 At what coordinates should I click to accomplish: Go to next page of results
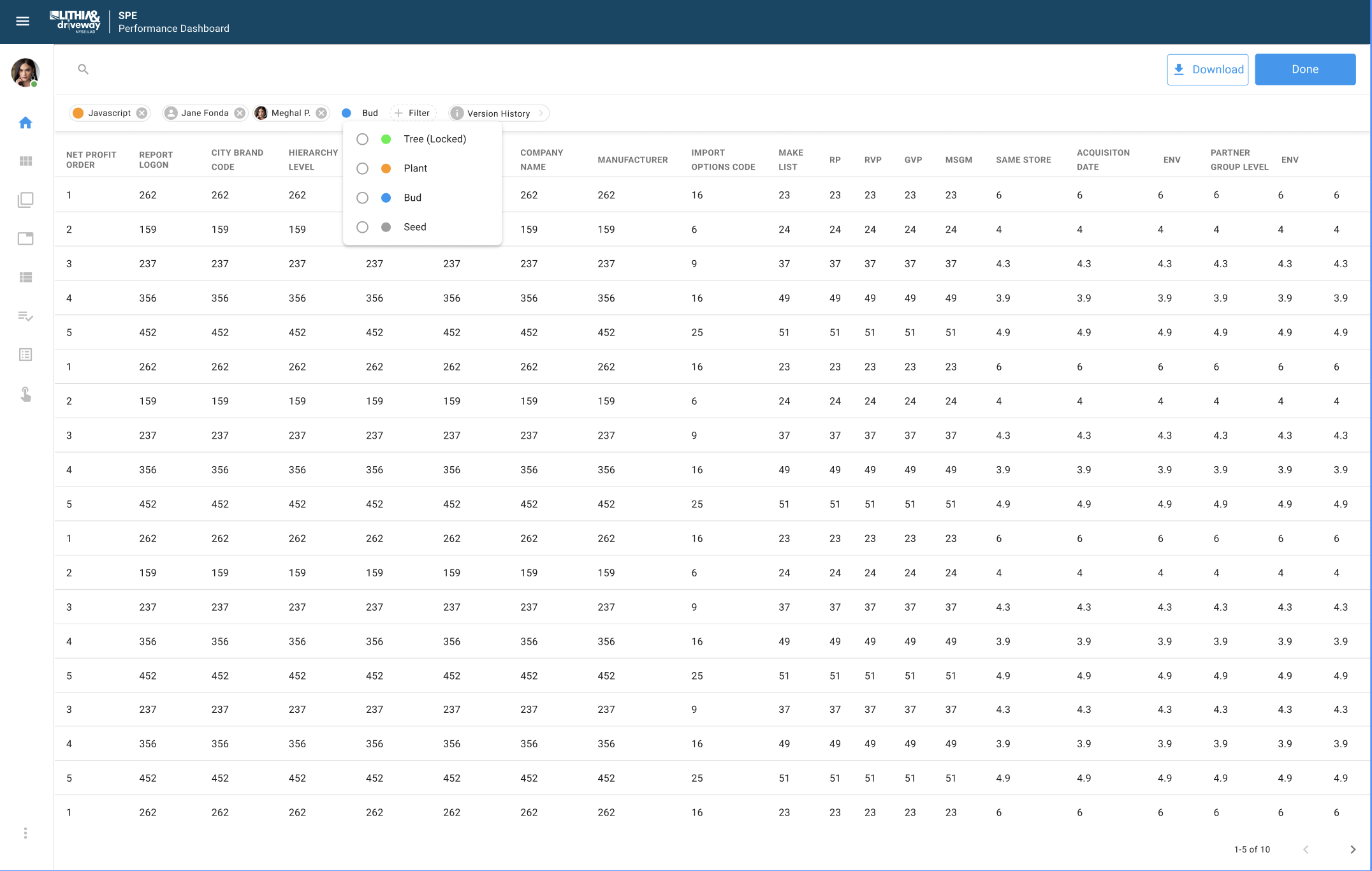[1352, 849]
